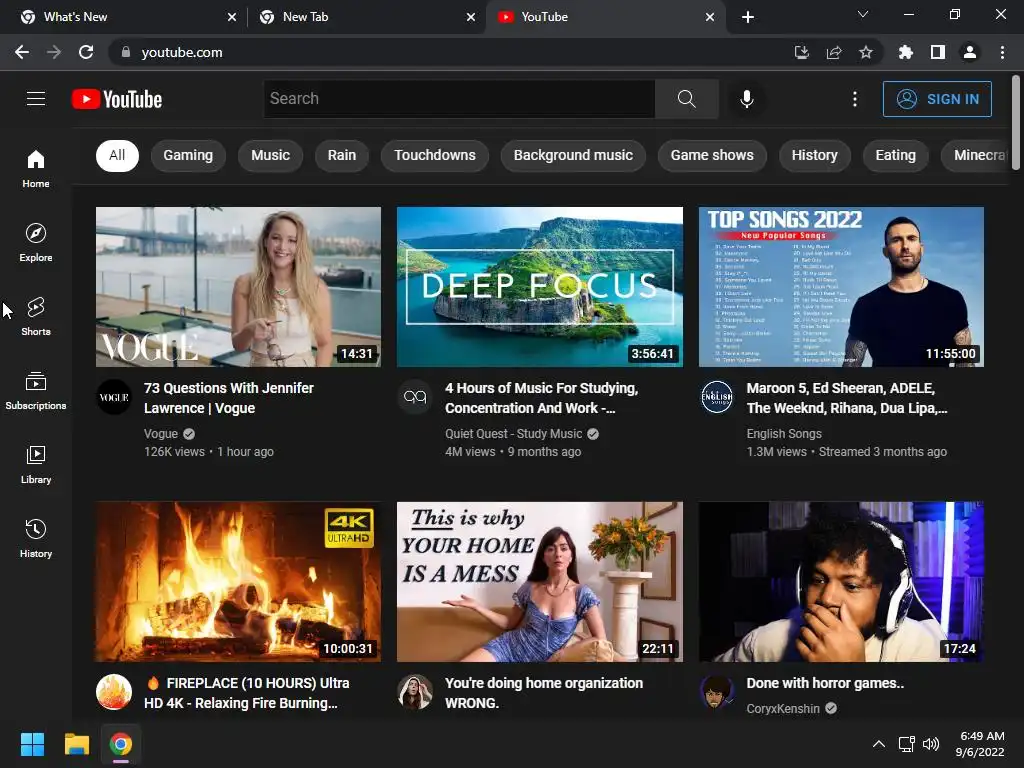
Task: Open File Explorer from taskbar
Action: pyautogui.click(x=76, y=744)
